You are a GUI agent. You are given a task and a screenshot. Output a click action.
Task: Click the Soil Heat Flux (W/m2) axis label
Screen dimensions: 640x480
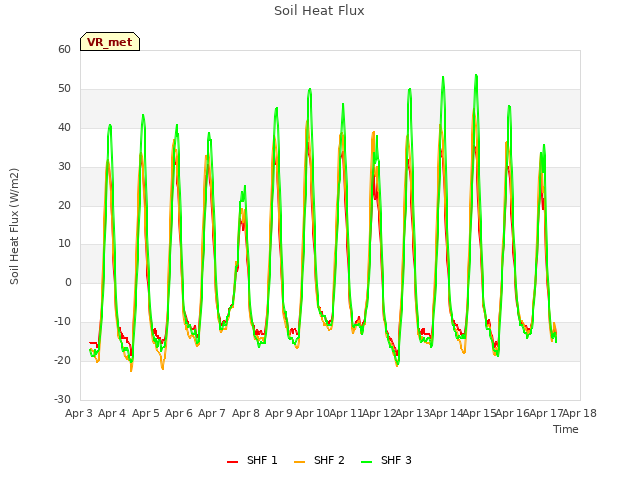pos(14,226)
